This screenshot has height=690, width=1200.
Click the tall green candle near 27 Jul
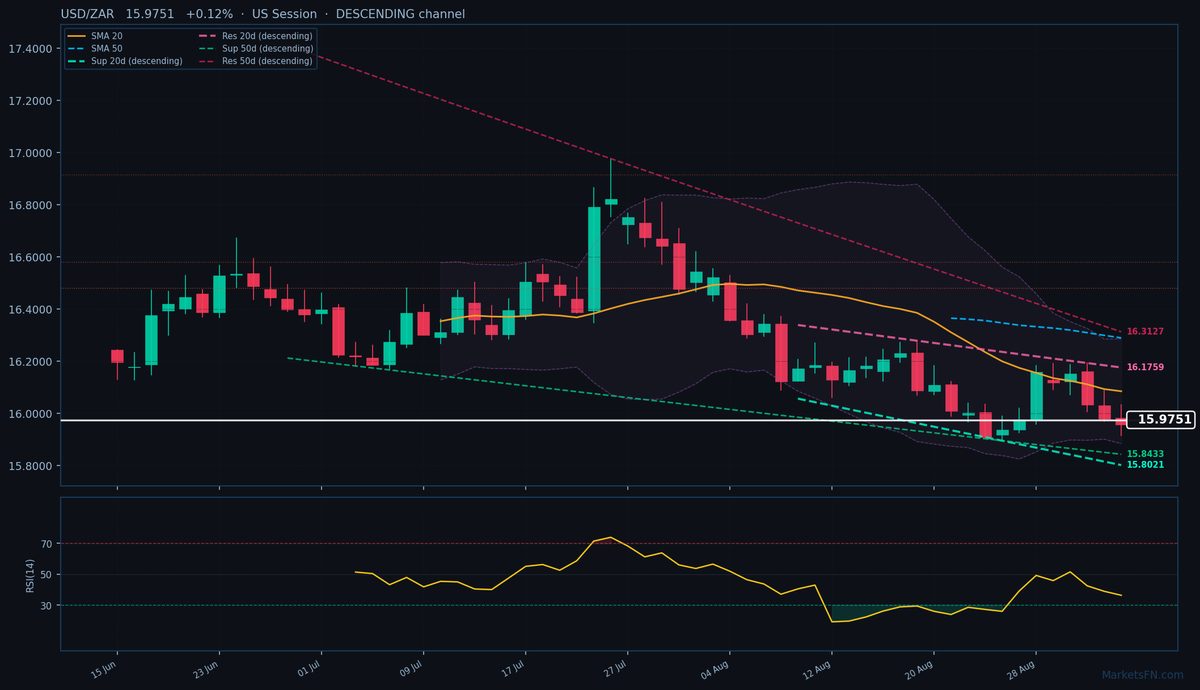(594, 259)
